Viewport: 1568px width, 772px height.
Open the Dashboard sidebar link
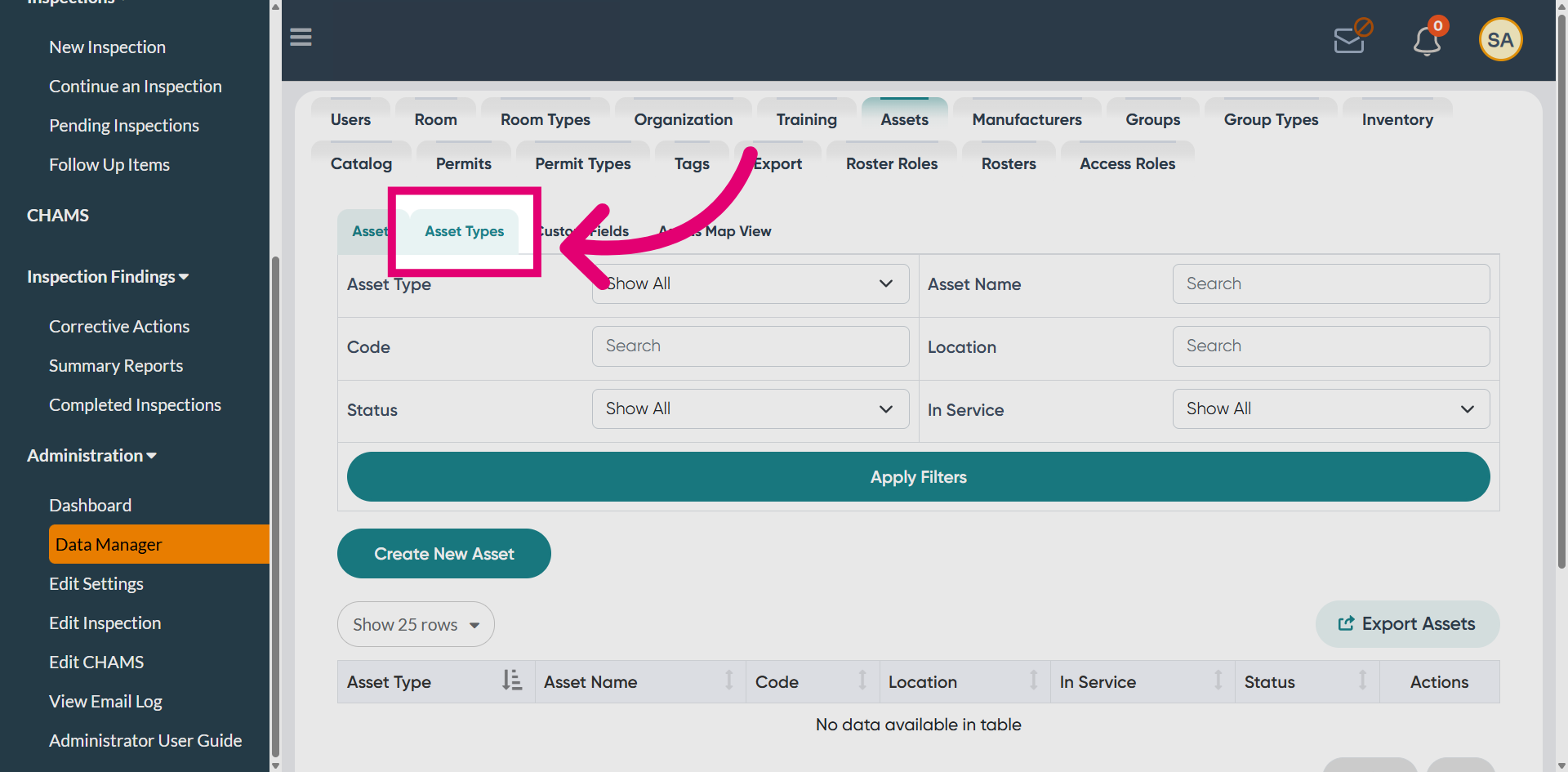(90, 506)
